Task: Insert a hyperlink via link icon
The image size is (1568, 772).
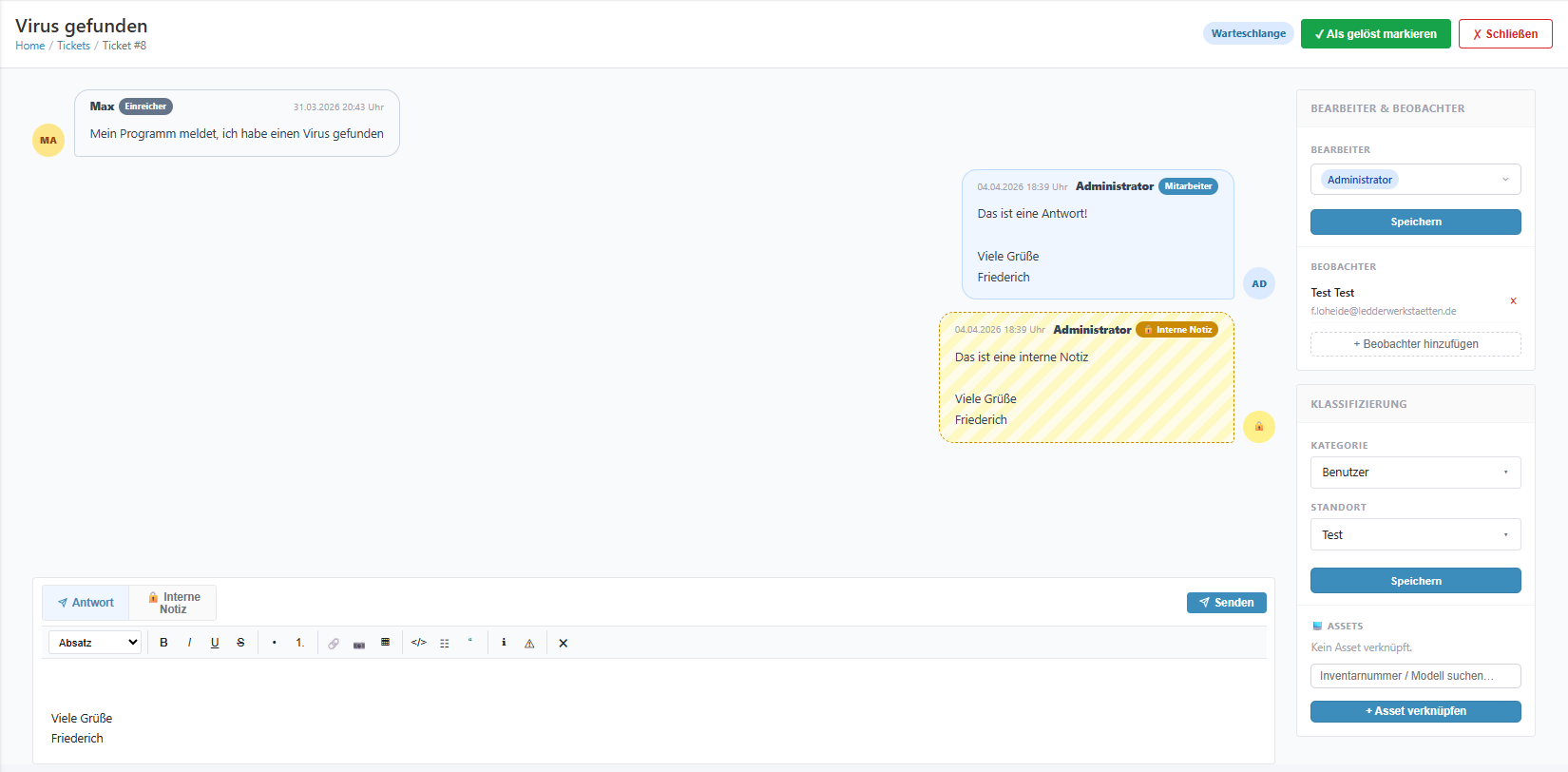Action: [334, 644]
